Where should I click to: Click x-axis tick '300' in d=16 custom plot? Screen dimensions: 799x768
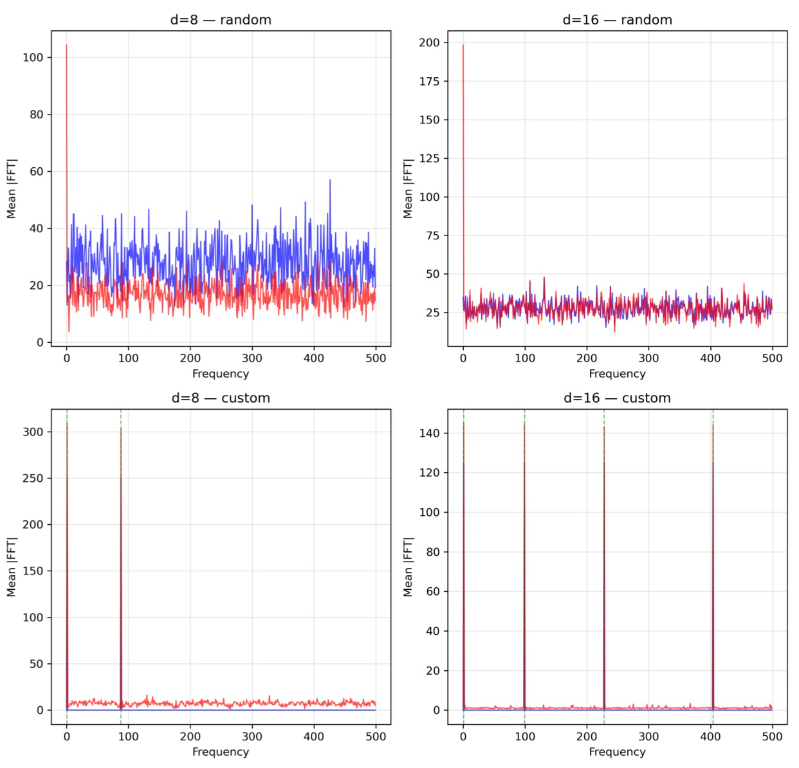pos(649,736)
